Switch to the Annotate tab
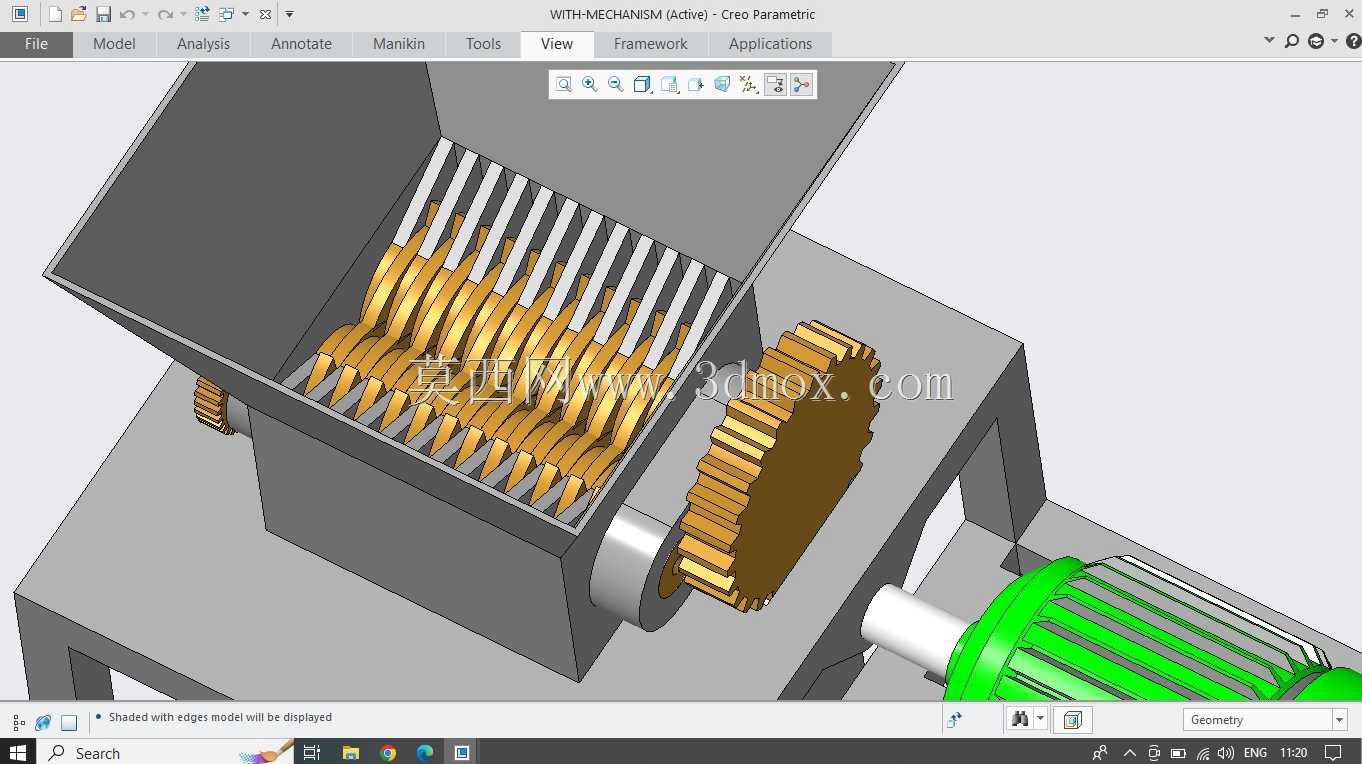 [301, 44]
